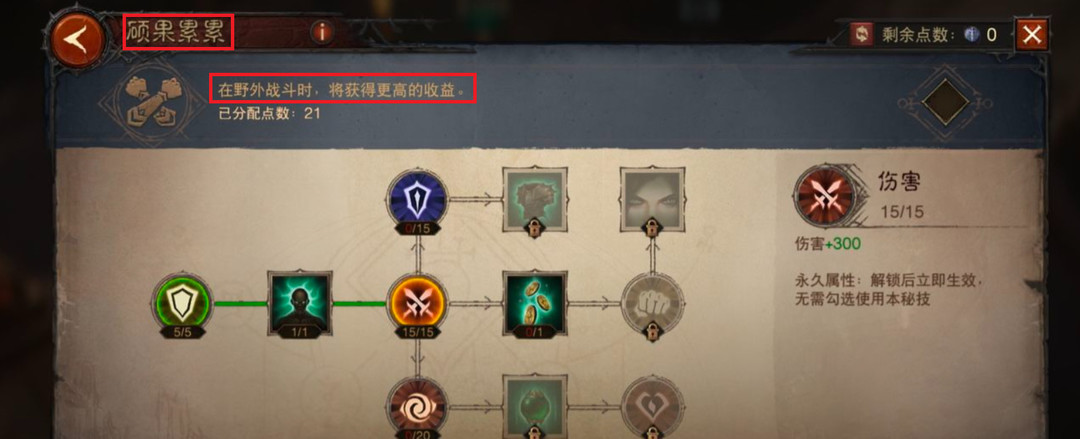Select the swirl node 0/20
The height and width of the screenshot is (439, 1080).
pyautogui.click(x=417, y=406)
